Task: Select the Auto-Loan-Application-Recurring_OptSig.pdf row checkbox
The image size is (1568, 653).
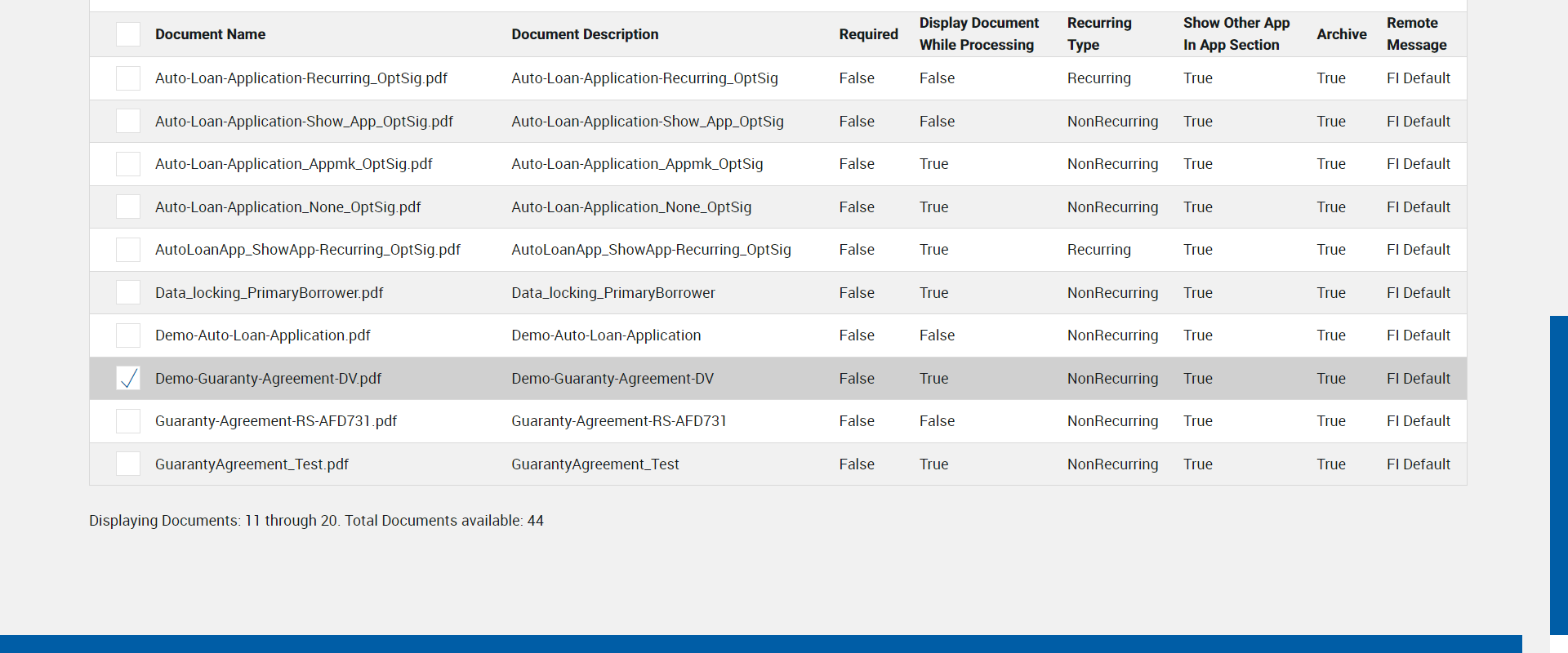Action: pyautogui.click(x=128, y=78)
